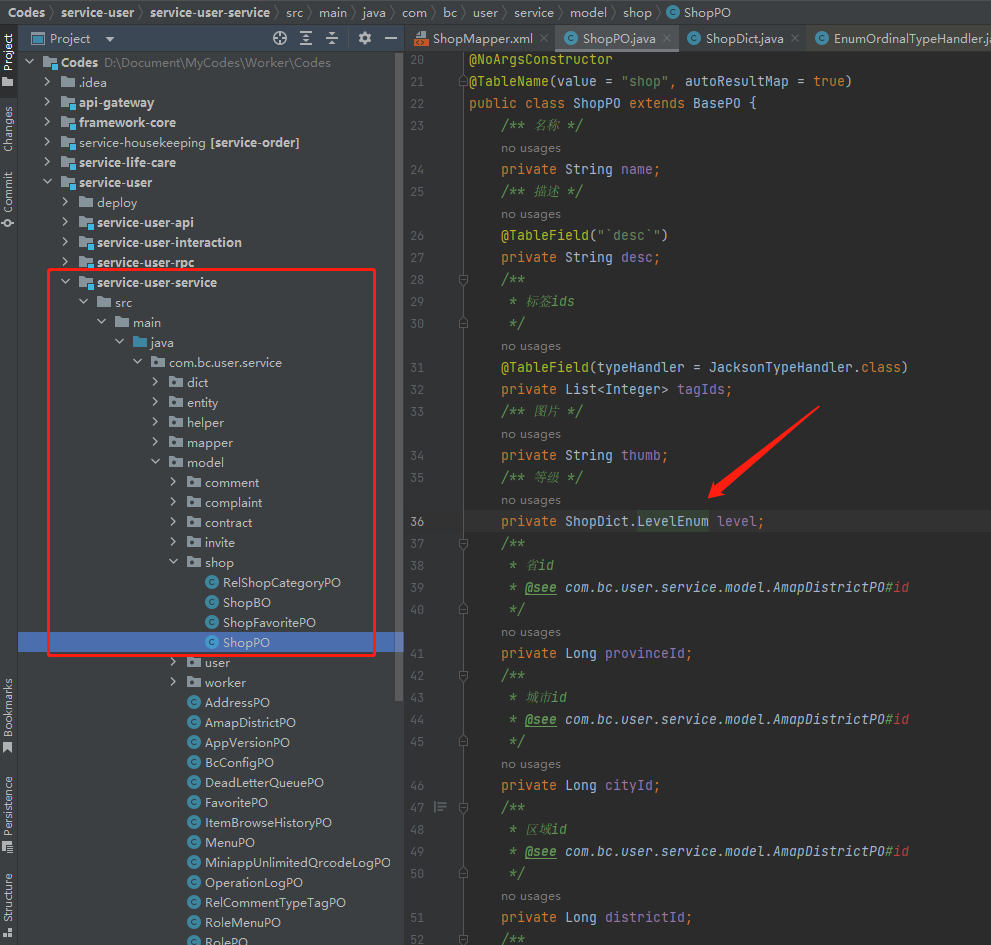Click model in the breadcrumb path
991x945 pixels.
(588, 13)
